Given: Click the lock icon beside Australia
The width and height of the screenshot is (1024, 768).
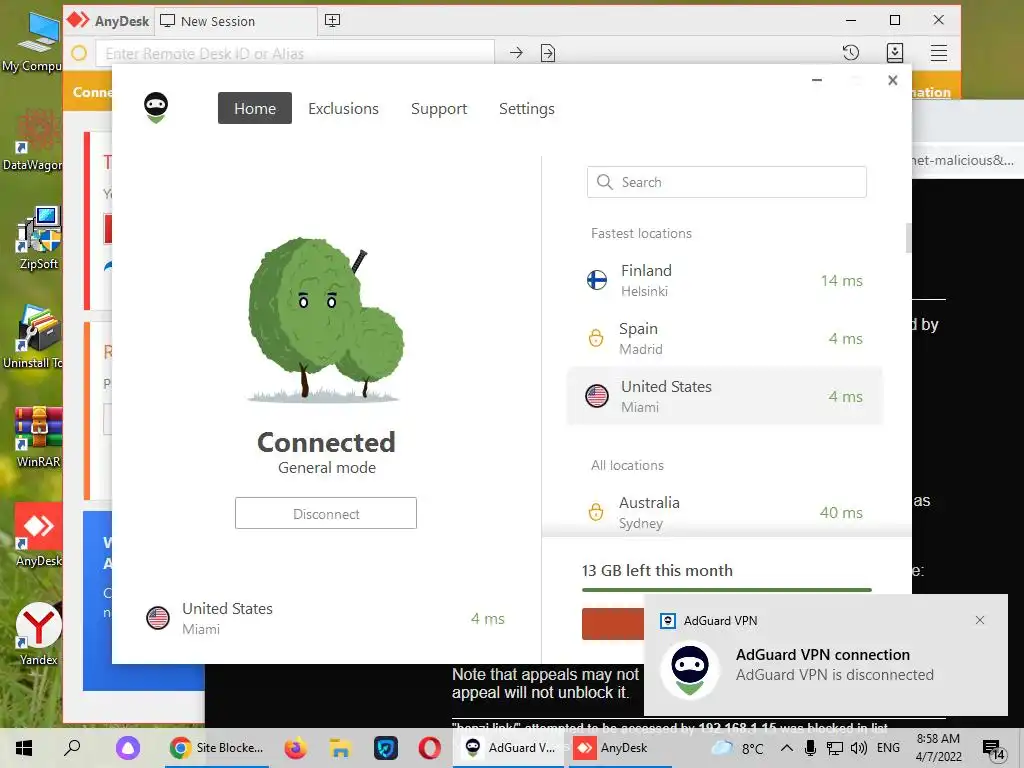Looking at the screenshot, I should point(596,512).
